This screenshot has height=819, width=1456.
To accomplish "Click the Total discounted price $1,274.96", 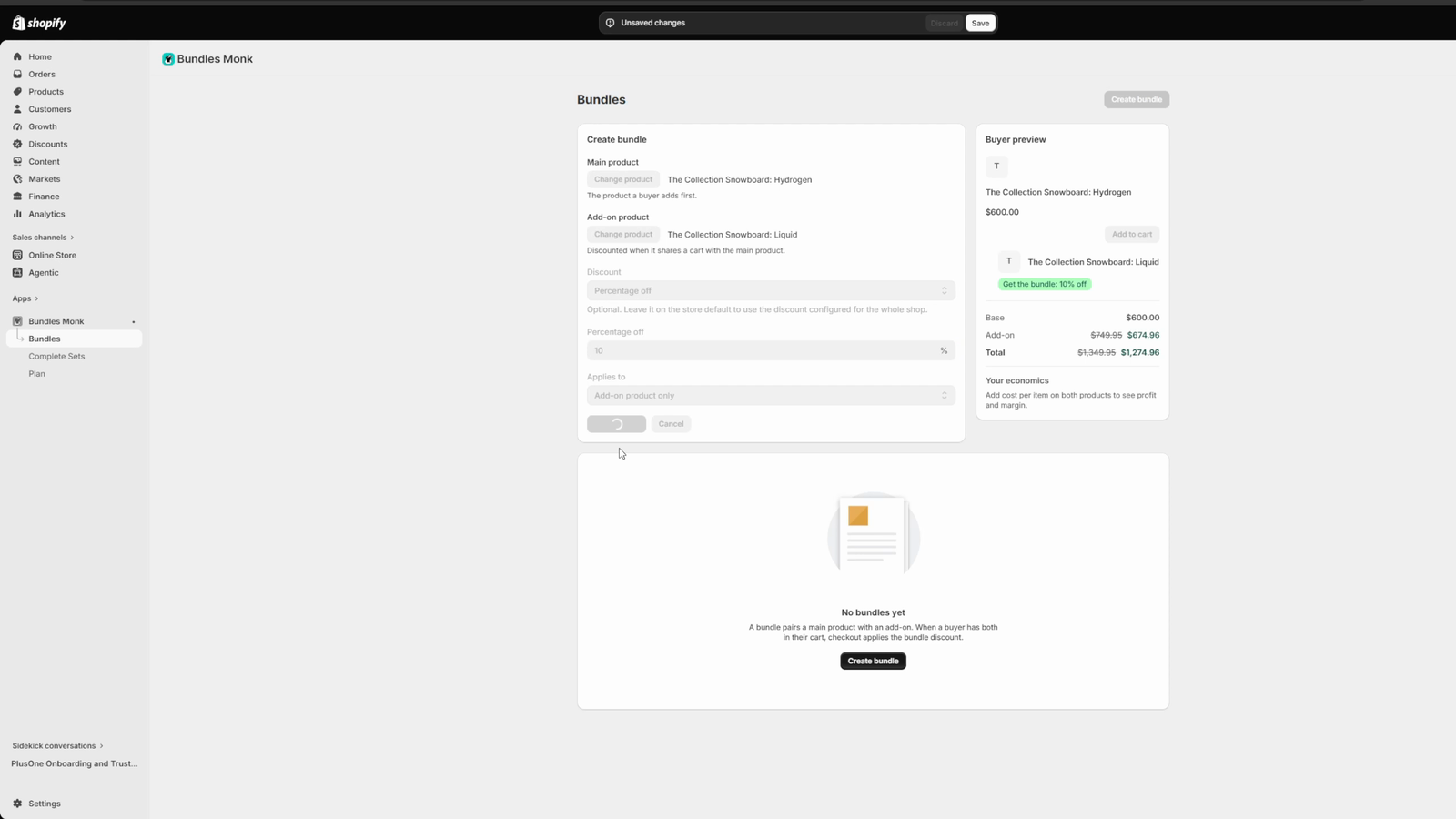I will tap(1140, 352).
